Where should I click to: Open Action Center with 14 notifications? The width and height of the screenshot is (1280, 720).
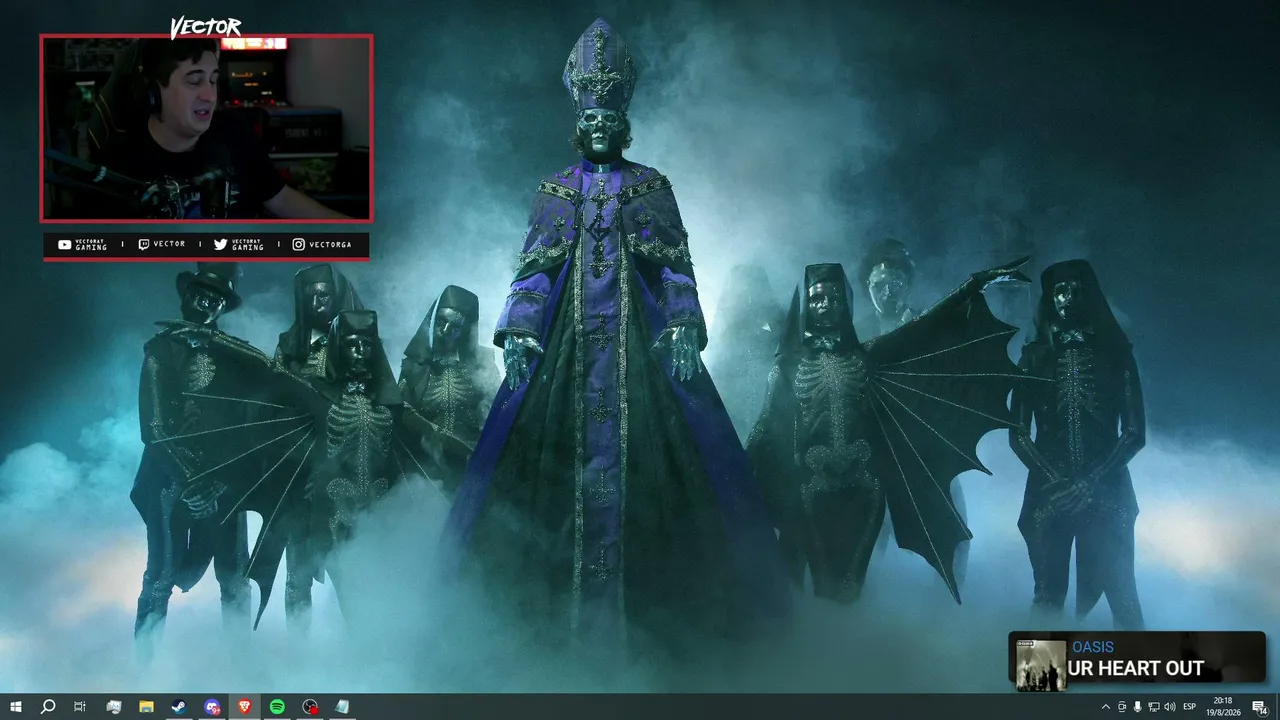(1260, 707)
